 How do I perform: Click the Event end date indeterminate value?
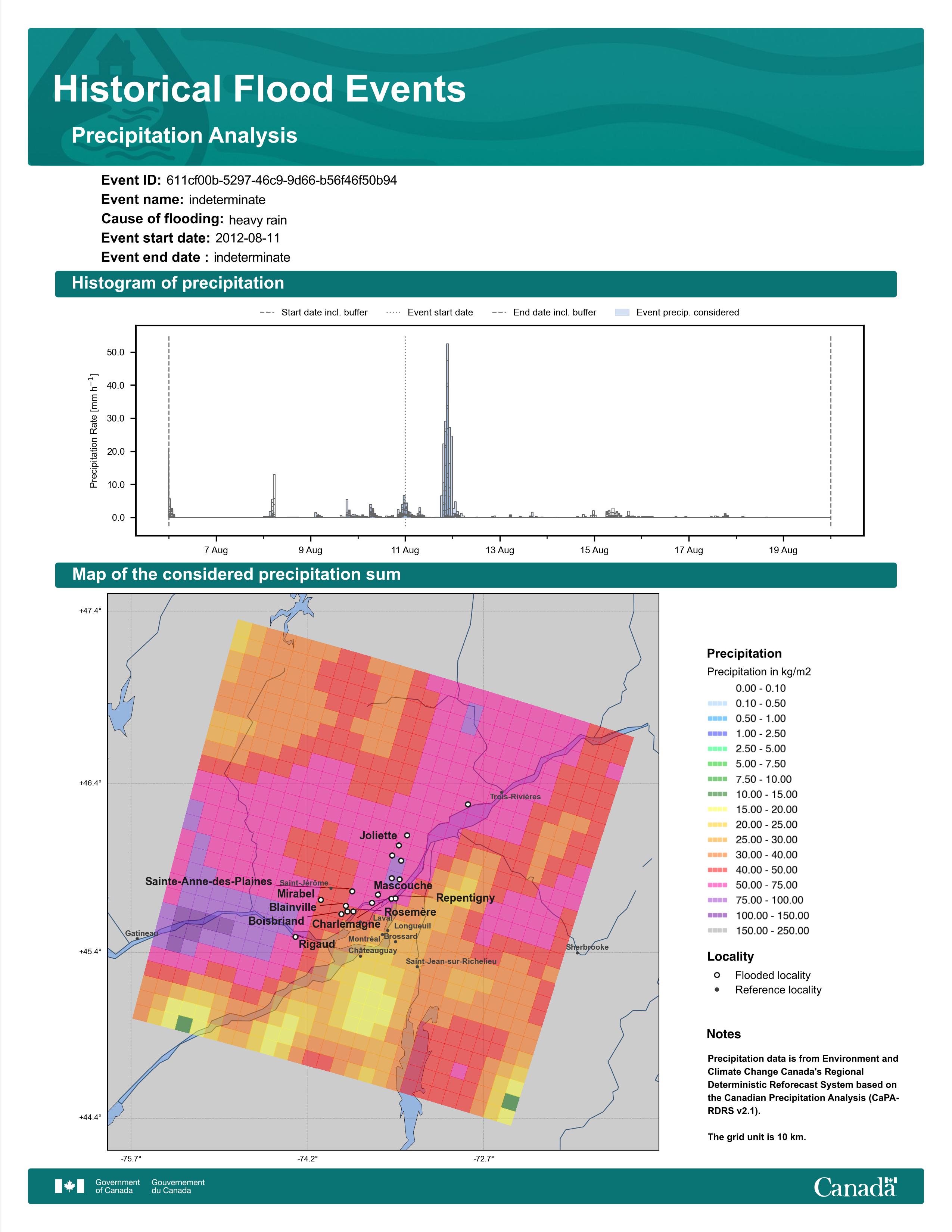[x=252, y=257]
